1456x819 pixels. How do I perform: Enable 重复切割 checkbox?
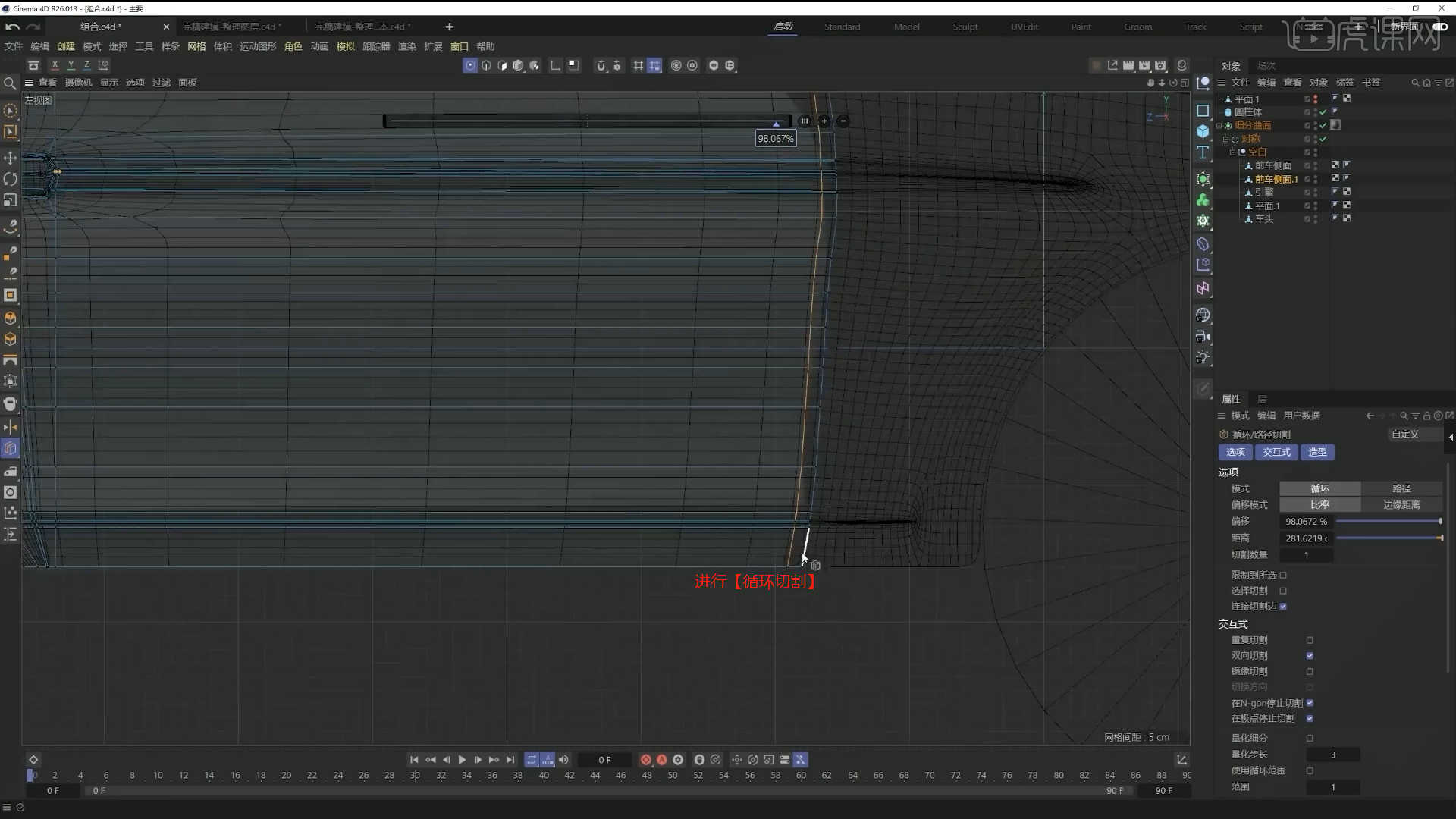click(x=1310, y=640)
